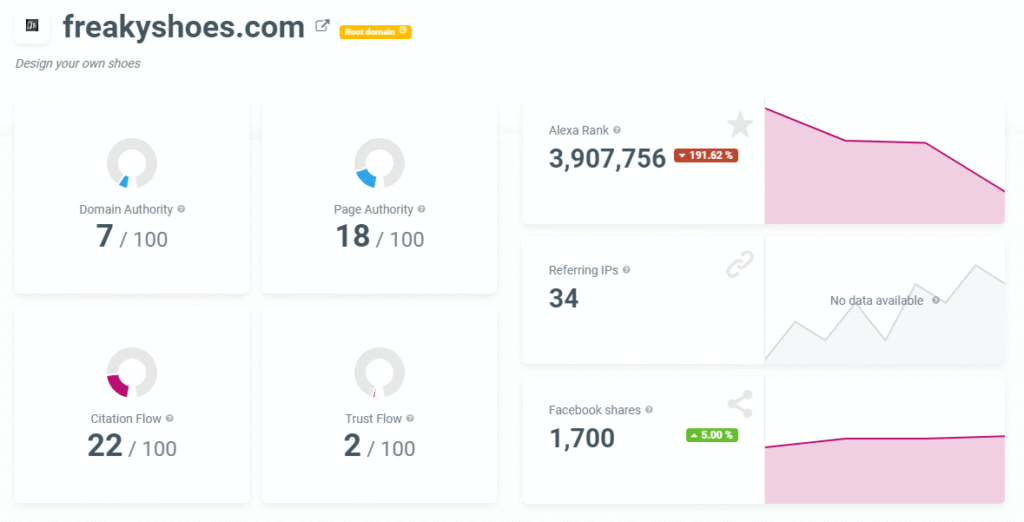The width and height of the screenshot is (1024, 522).
Task: Open the Domain Authority help info icon
Action: point(181,210)
